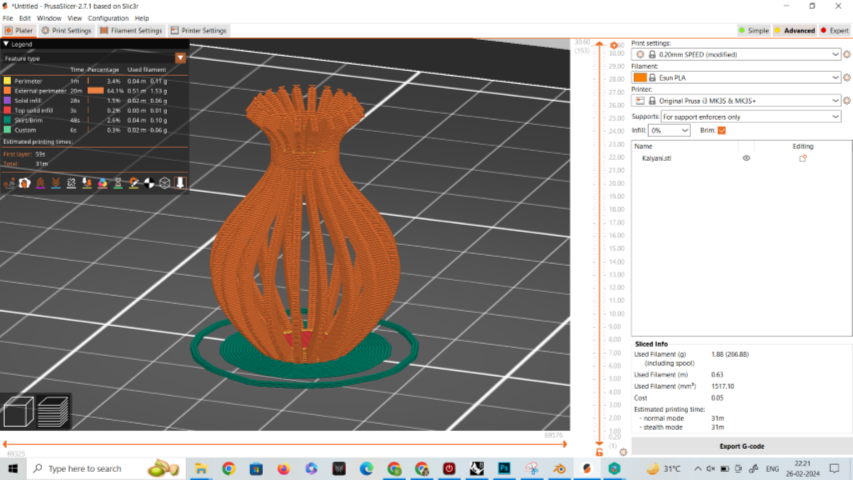
Task: Select Simple mode
Action: click(x=753, y=30)
